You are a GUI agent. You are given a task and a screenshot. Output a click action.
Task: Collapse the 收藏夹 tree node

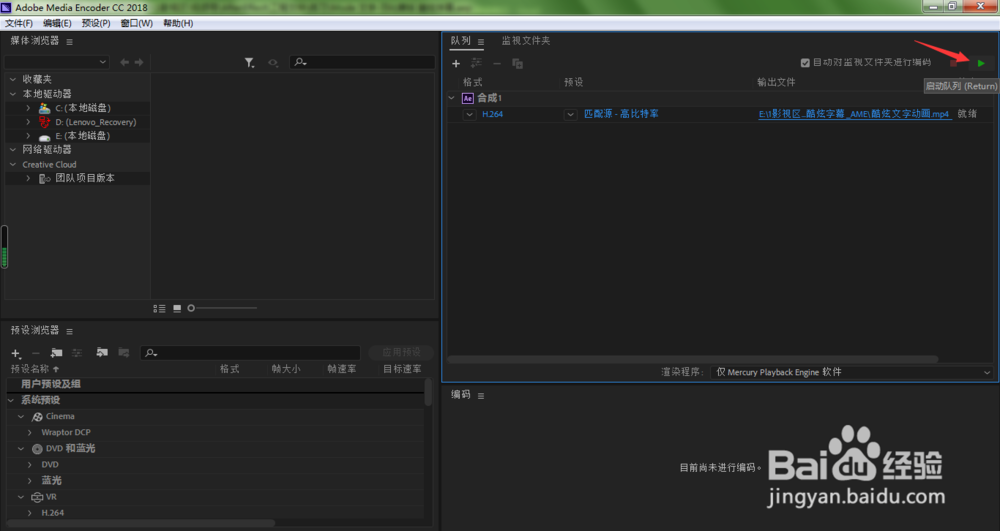point(13,79)
